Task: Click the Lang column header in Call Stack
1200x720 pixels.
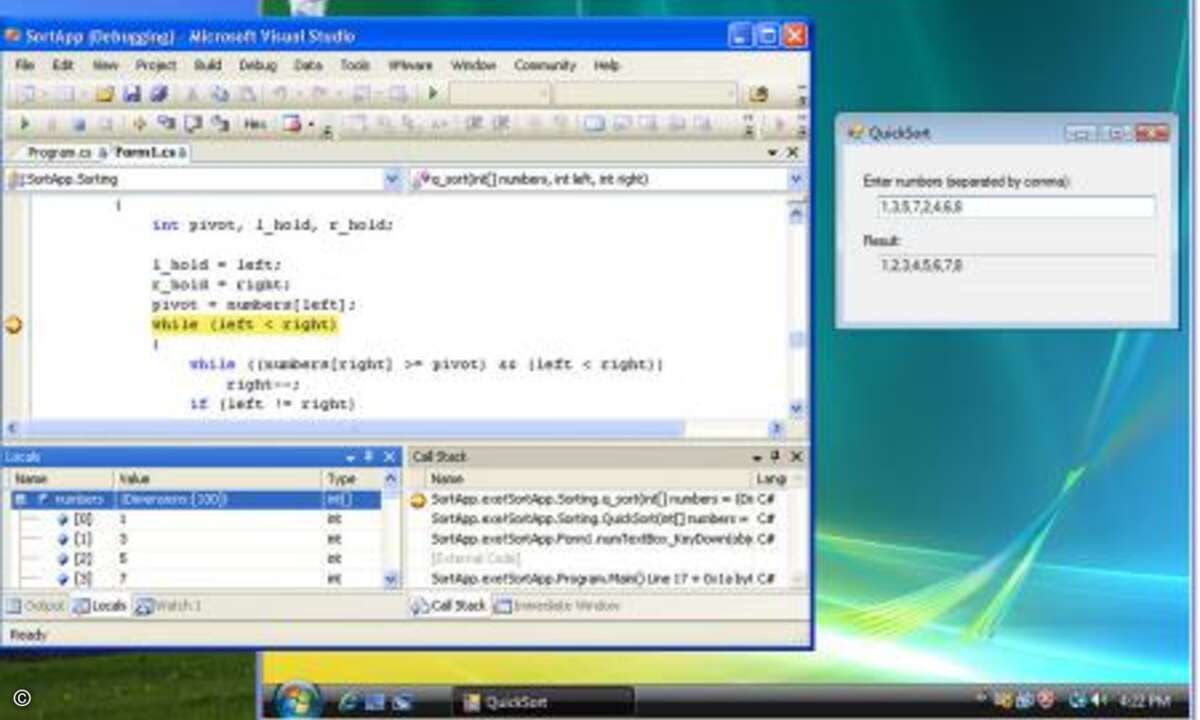Action: 768,479
